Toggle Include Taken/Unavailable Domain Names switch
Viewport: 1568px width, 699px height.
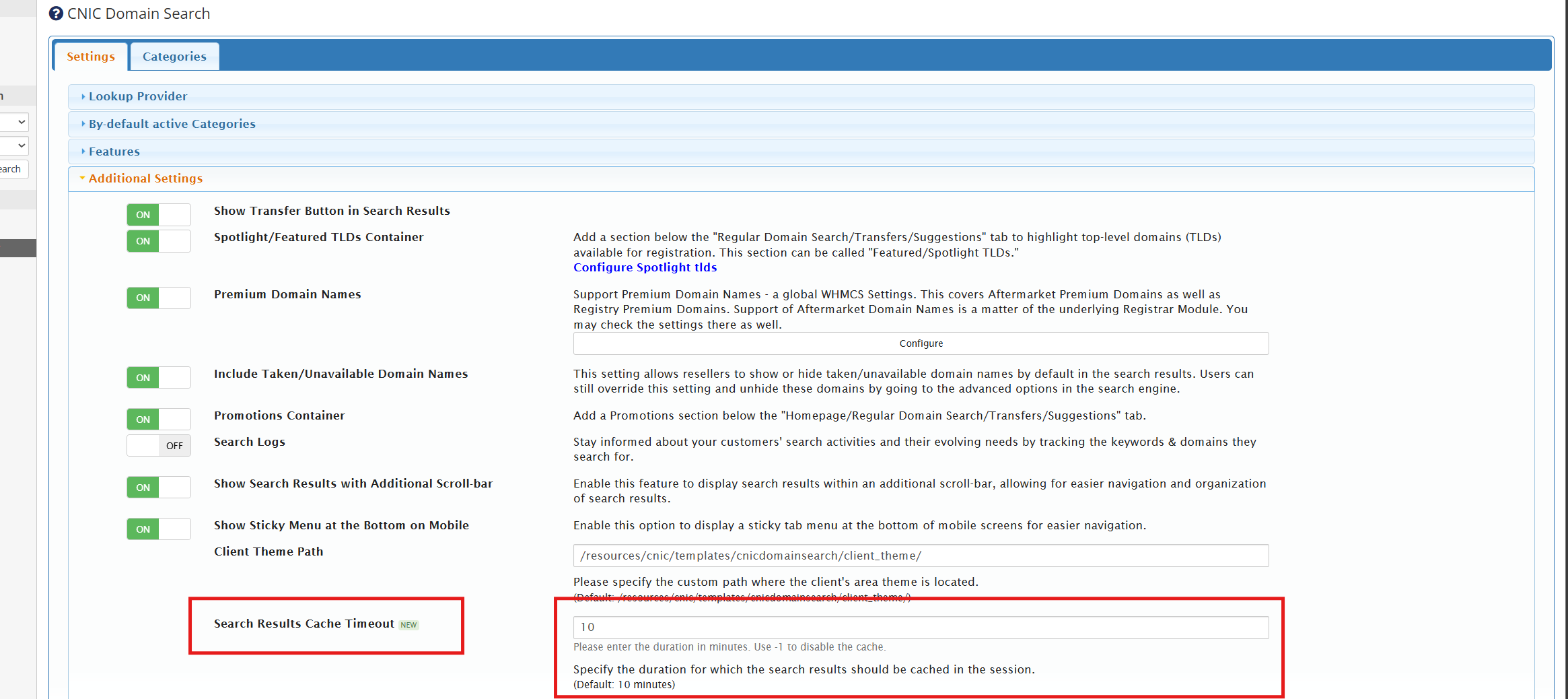[159, 378]
